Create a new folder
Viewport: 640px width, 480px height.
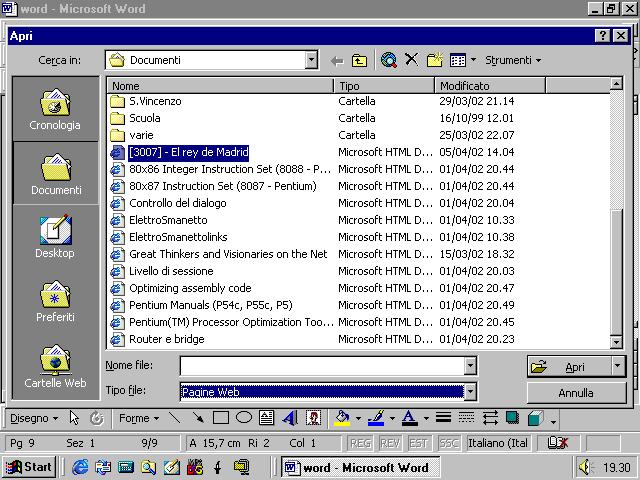coord(435,60)
